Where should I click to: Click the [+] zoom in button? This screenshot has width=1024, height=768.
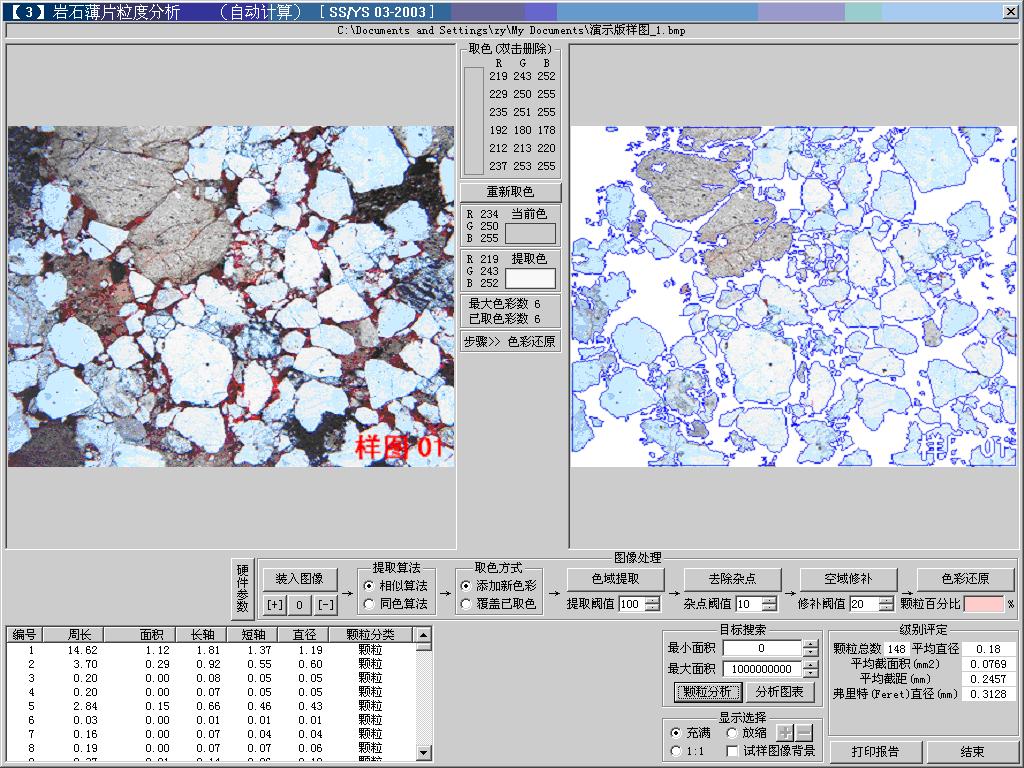coord(274,605)
